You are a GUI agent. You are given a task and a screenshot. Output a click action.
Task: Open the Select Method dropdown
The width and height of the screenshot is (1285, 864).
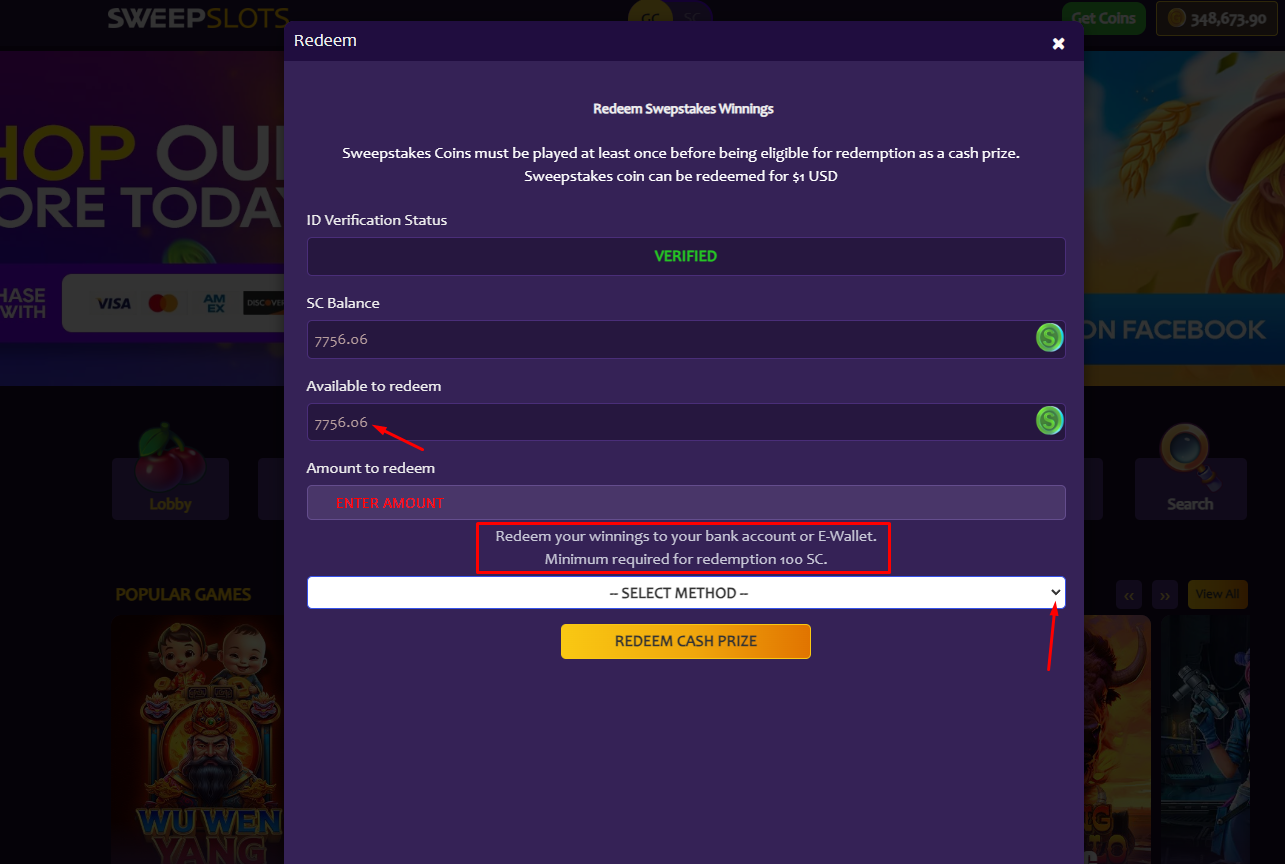(x=686, y=593)
